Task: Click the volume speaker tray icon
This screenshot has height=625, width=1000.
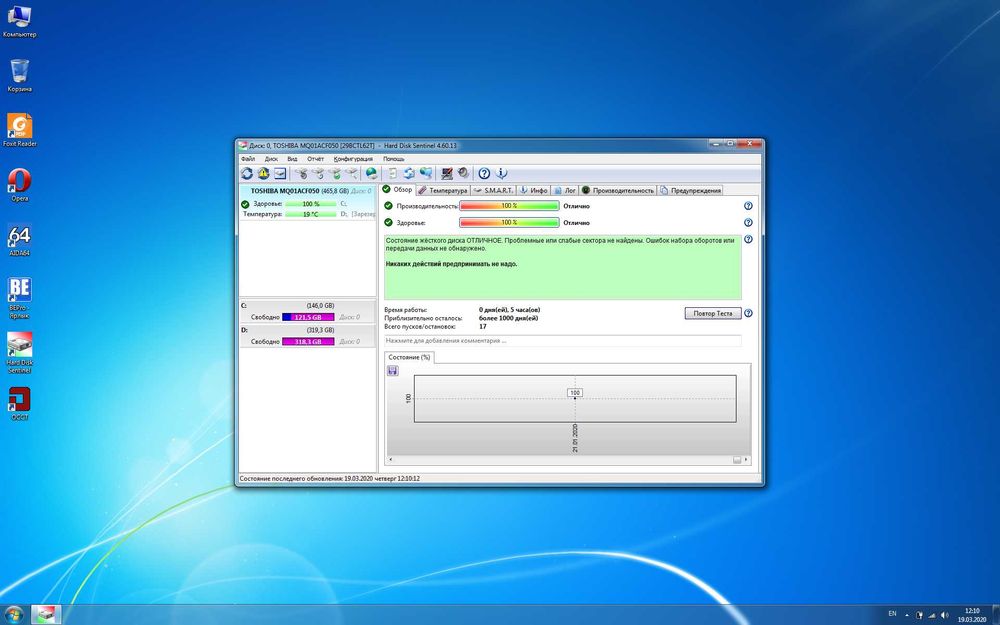Action: (x=944, y=615)
